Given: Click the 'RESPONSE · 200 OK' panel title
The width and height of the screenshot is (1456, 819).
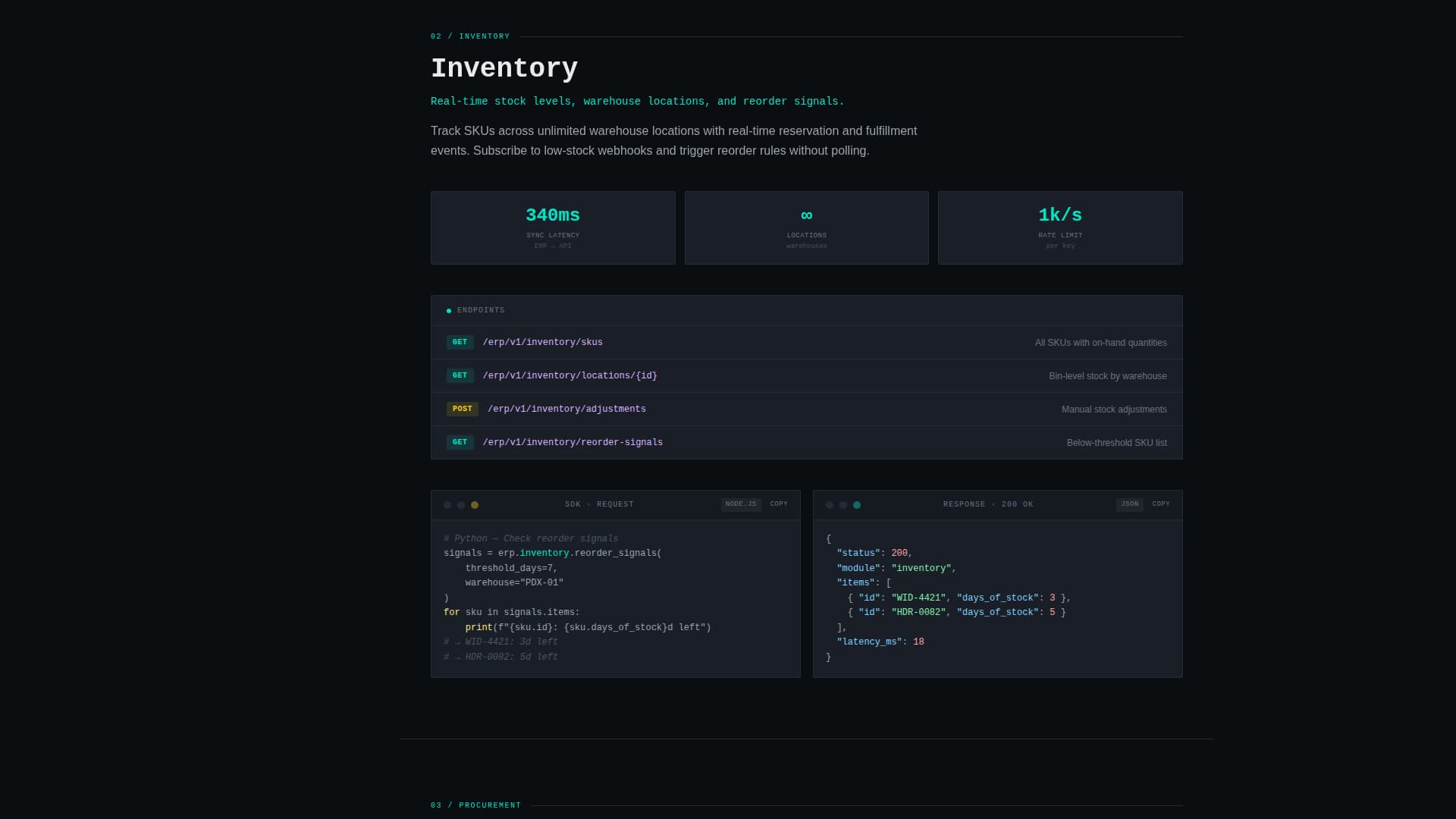Looking at the screenshot, I should pyautogui.click(x=987, y=504).
